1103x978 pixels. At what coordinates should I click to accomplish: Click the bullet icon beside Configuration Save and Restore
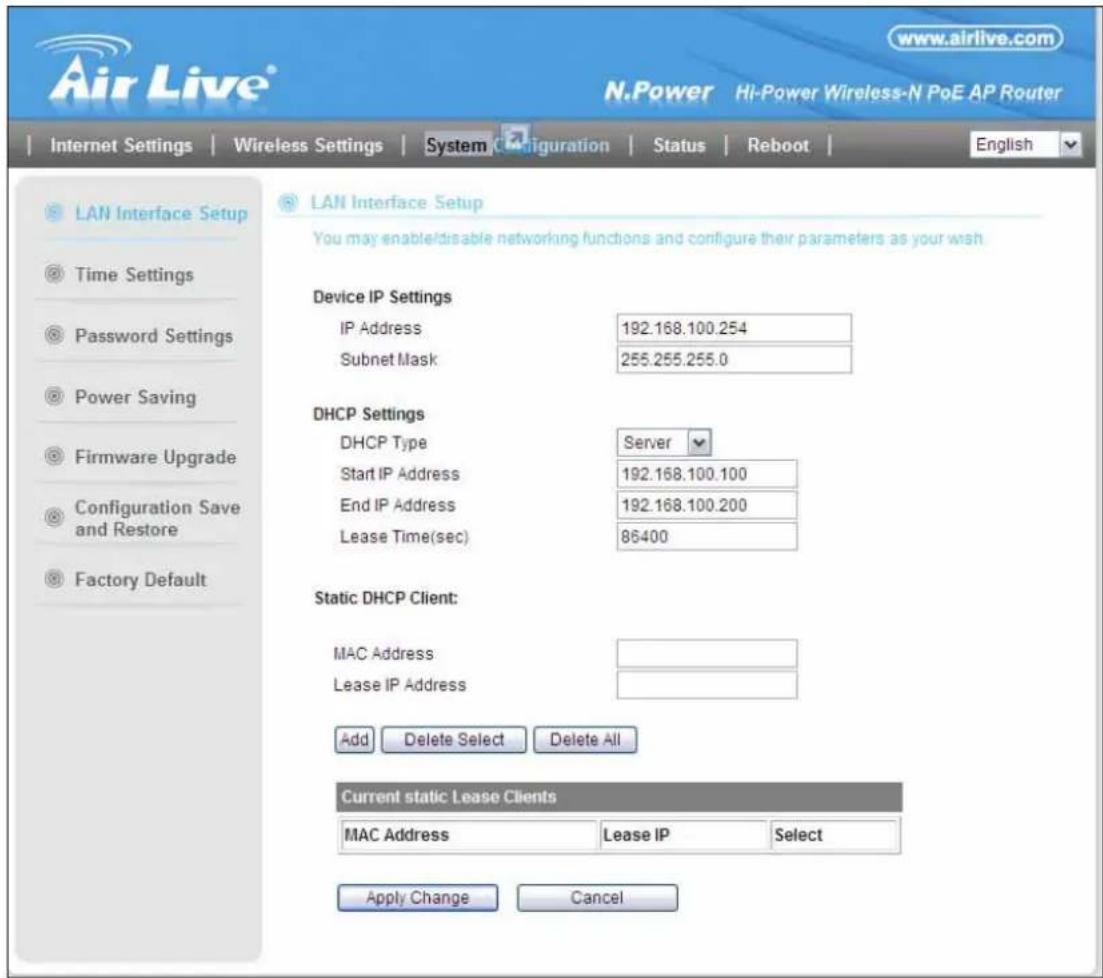[x=54, y=517]
